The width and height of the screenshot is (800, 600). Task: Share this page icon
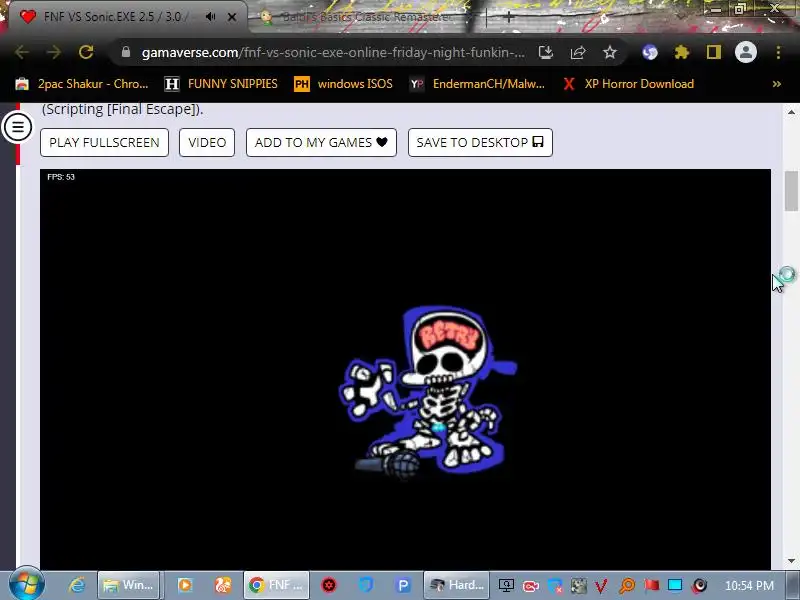pyautogui.click(x=578, y=52)
